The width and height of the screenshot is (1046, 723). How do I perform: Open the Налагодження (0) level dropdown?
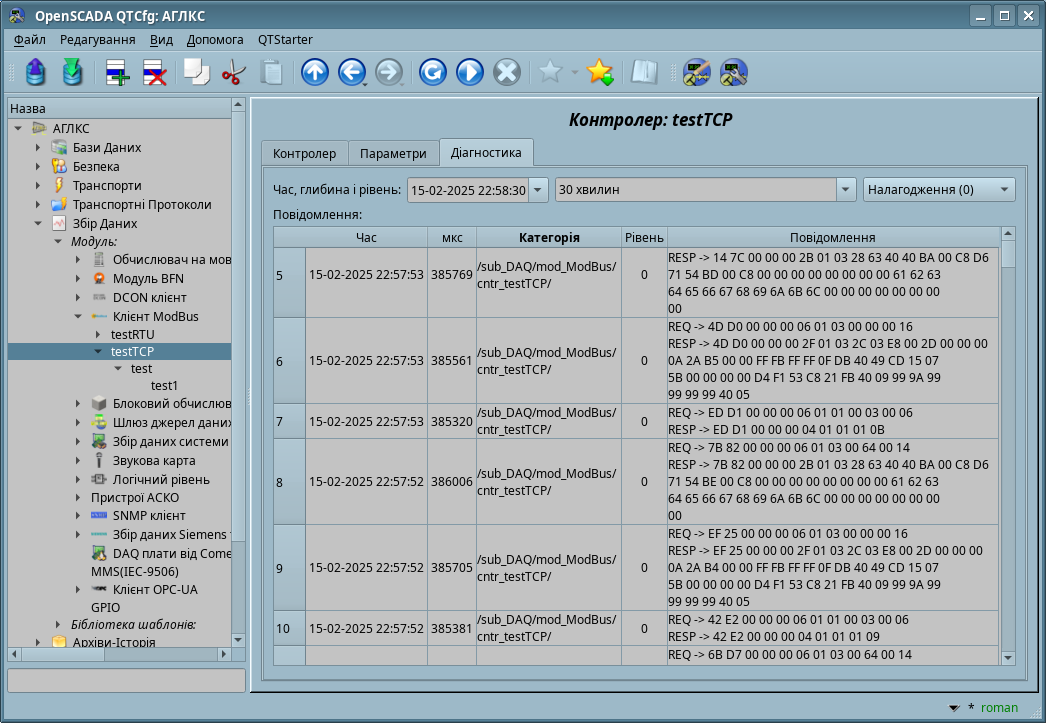tap(1003, 190)
